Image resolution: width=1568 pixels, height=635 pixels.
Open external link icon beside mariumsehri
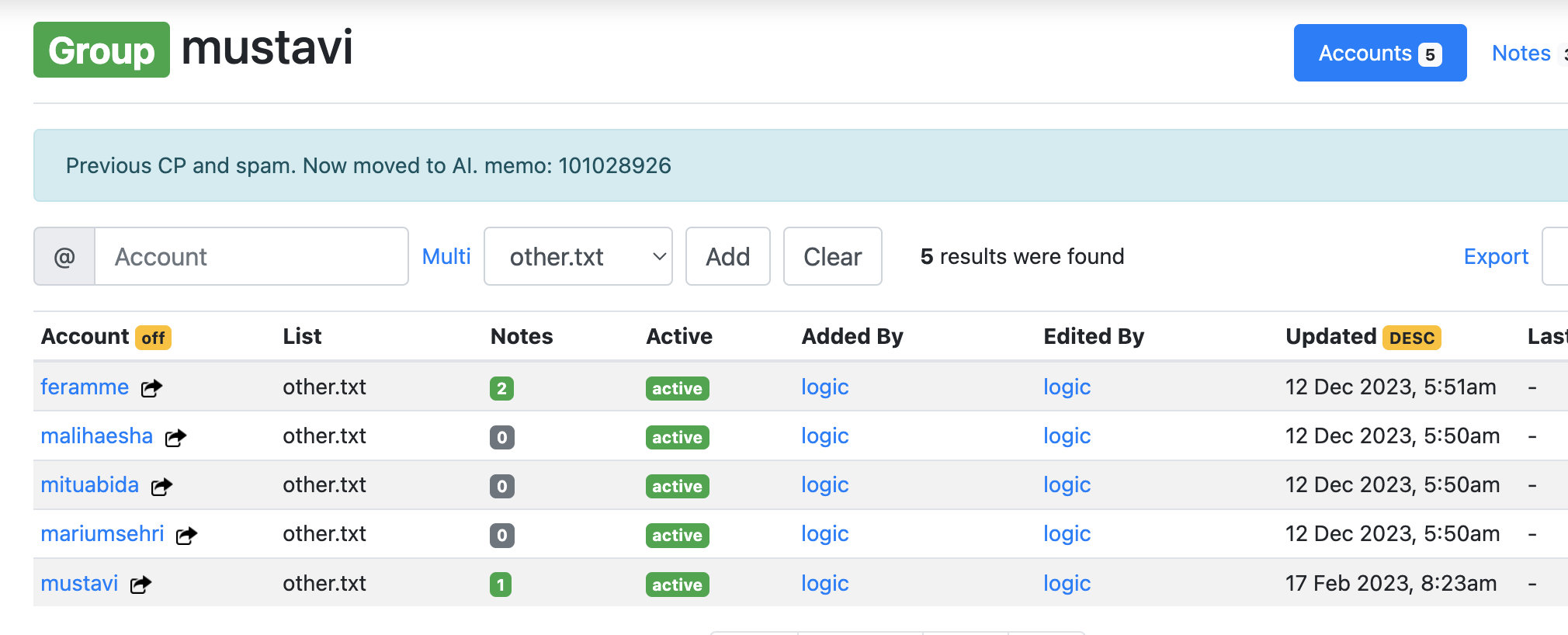[x=186, y=535]
